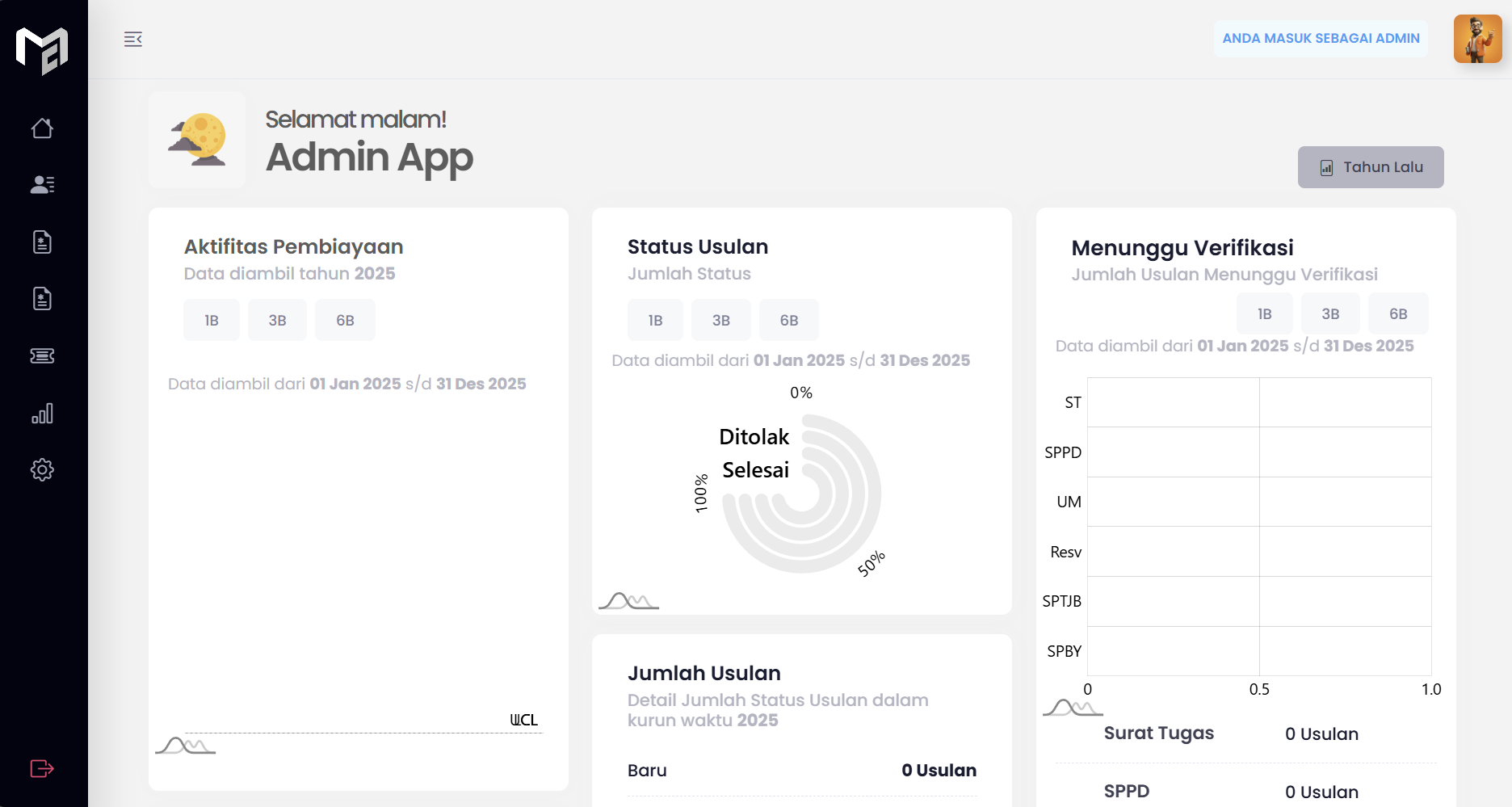The width and height of the screenshot is (1512, 807).
Task: Open the ticket/voucher sidebar icon
Action: (42, 356)
